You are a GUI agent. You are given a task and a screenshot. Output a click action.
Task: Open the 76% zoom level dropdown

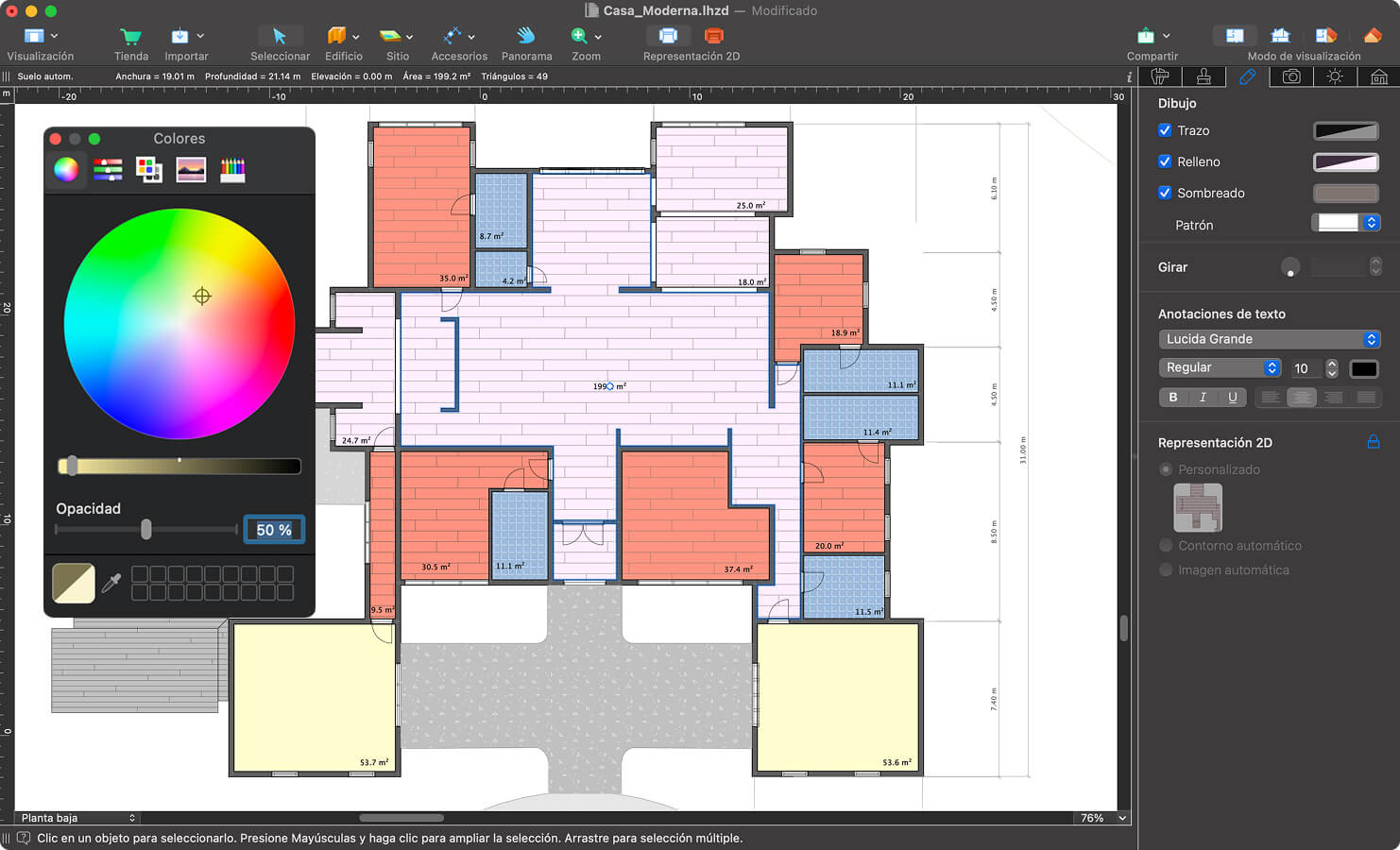[1102, 818]
